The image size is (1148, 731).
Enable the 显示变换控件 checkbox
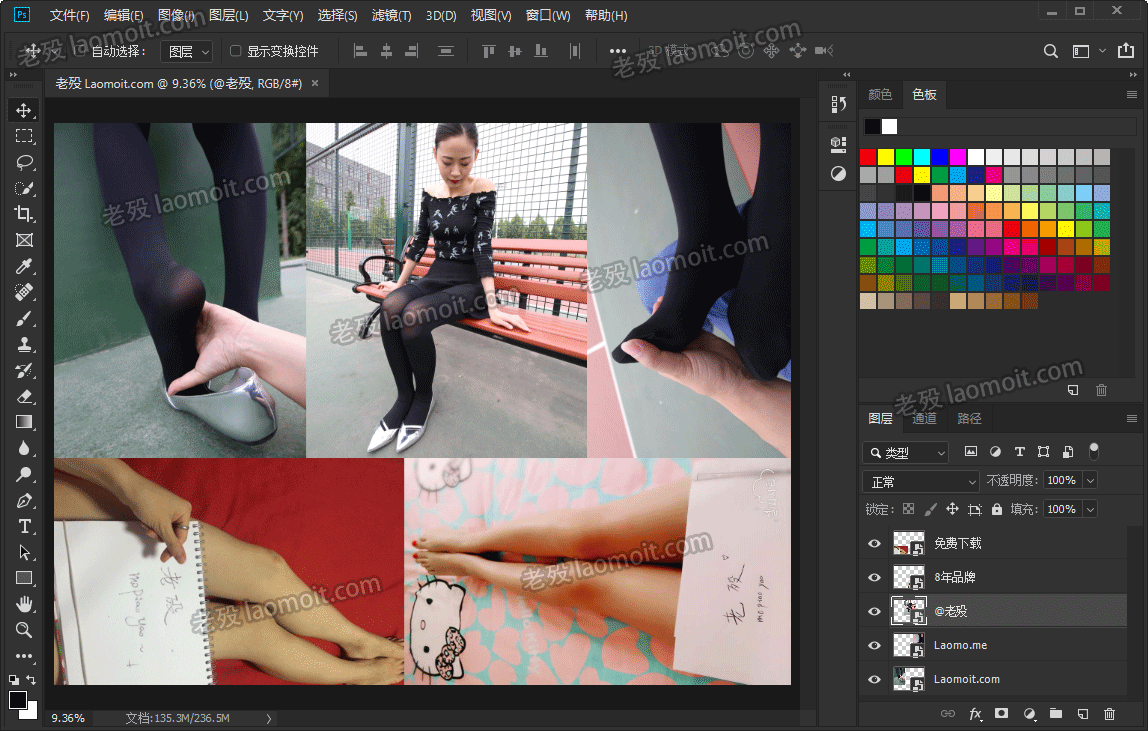pos(236,51)
